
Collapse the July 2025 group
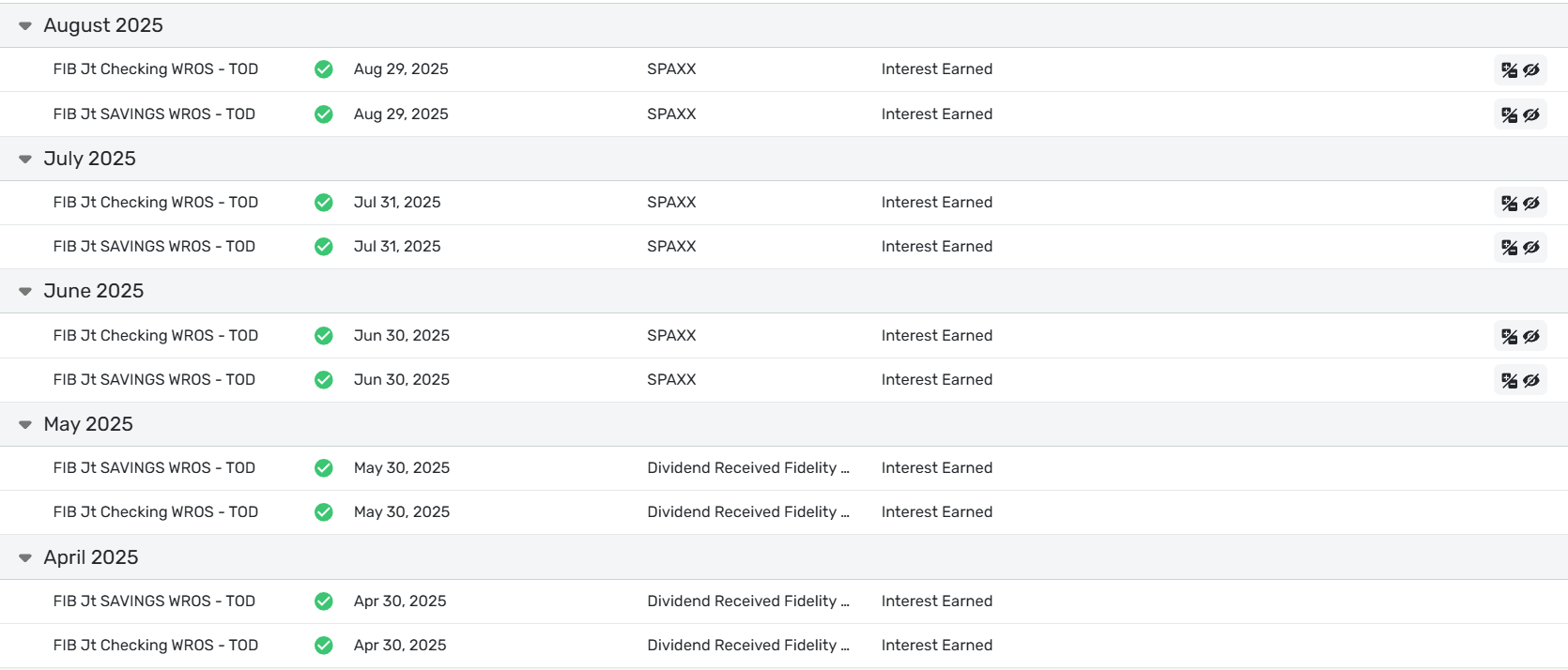(x=25, y=160)
